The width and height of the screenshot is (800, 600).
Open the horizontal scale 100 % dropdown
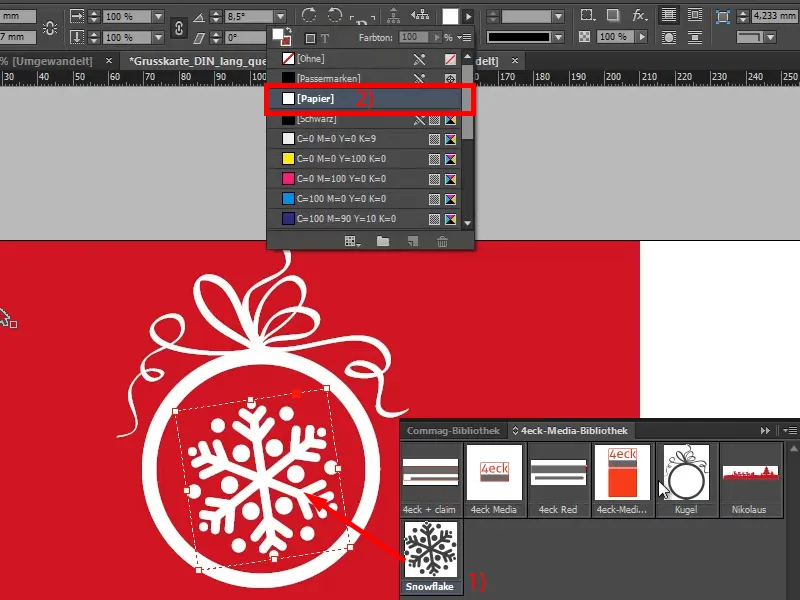[159, 16]
